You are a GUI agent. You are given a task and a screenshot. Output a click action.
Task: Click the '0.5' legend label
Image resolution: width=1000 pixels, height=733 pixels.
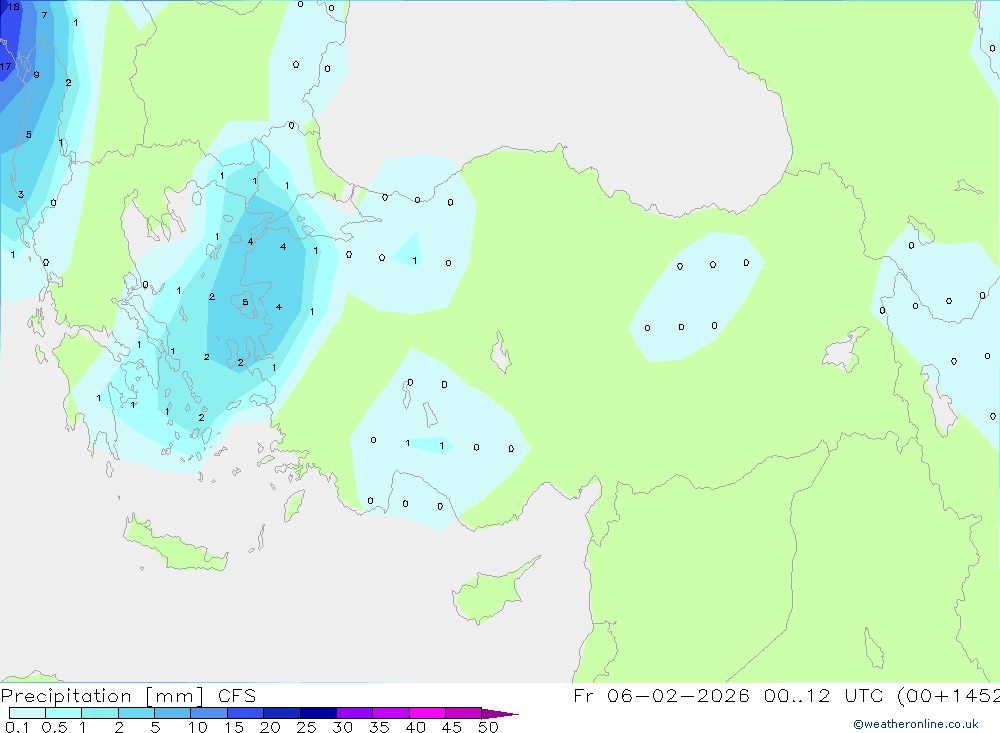54,727
